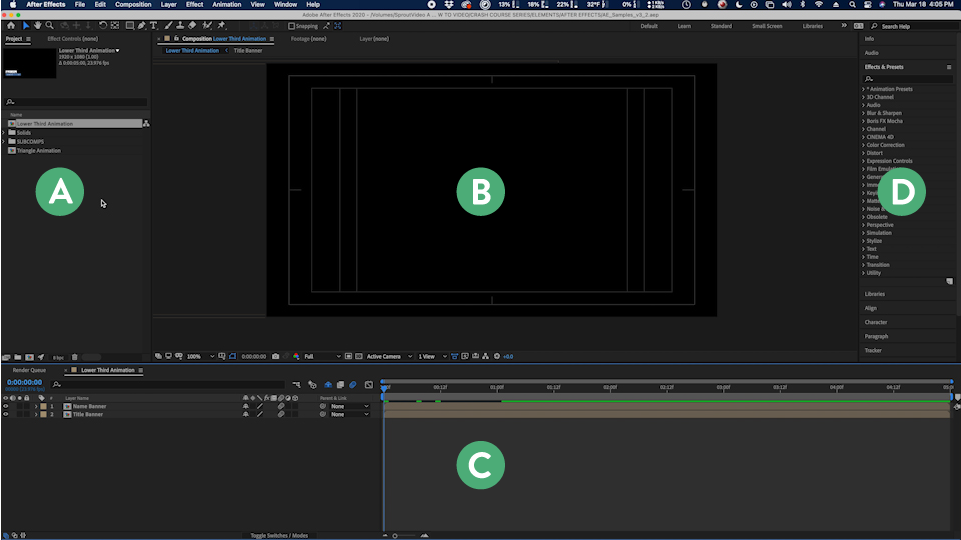Delete selected item with trash icon
This screenshot has height=540, width=961.
pyautogui.click(x=74, y=356)
